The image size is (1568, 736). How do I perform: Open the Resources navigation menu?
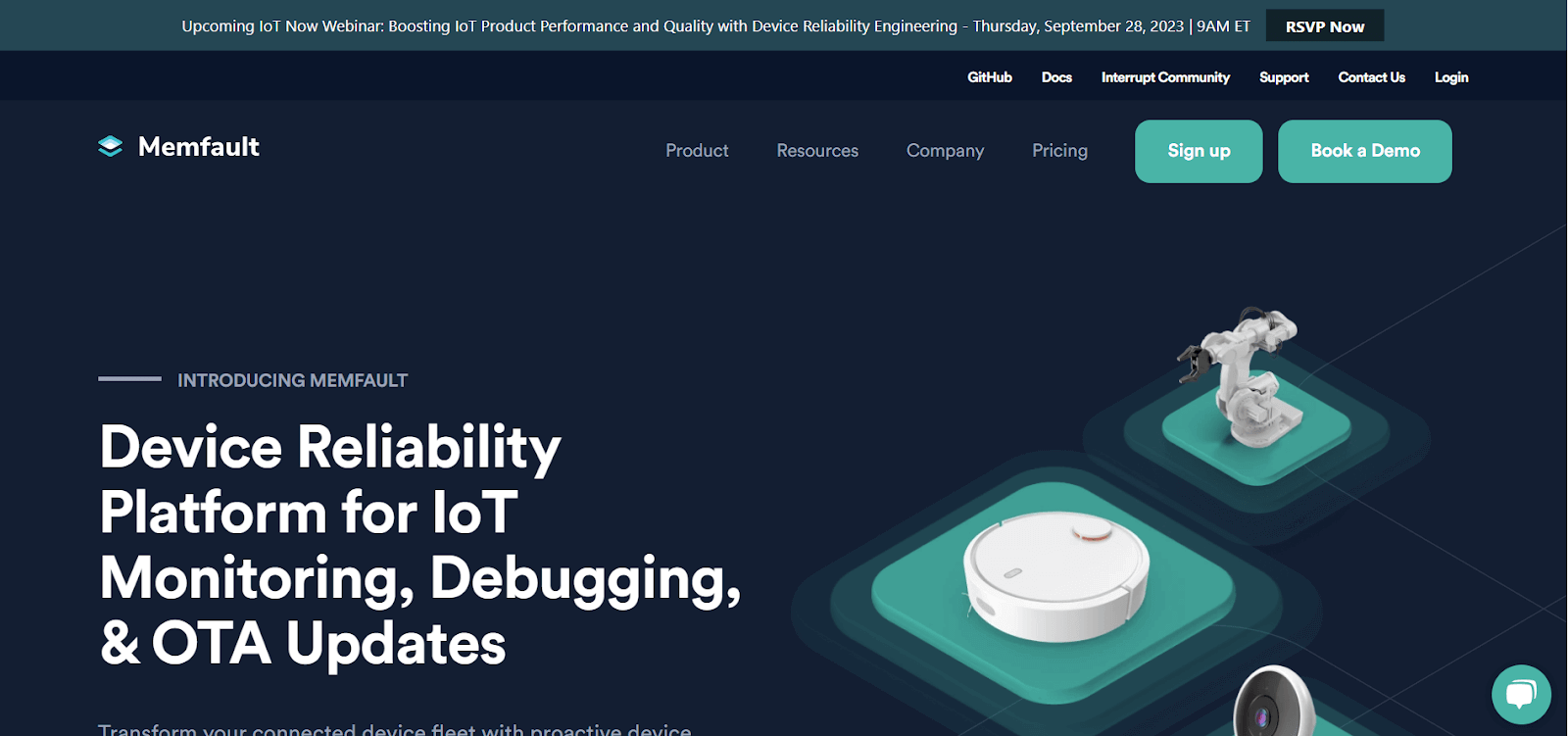pos(817,151)
